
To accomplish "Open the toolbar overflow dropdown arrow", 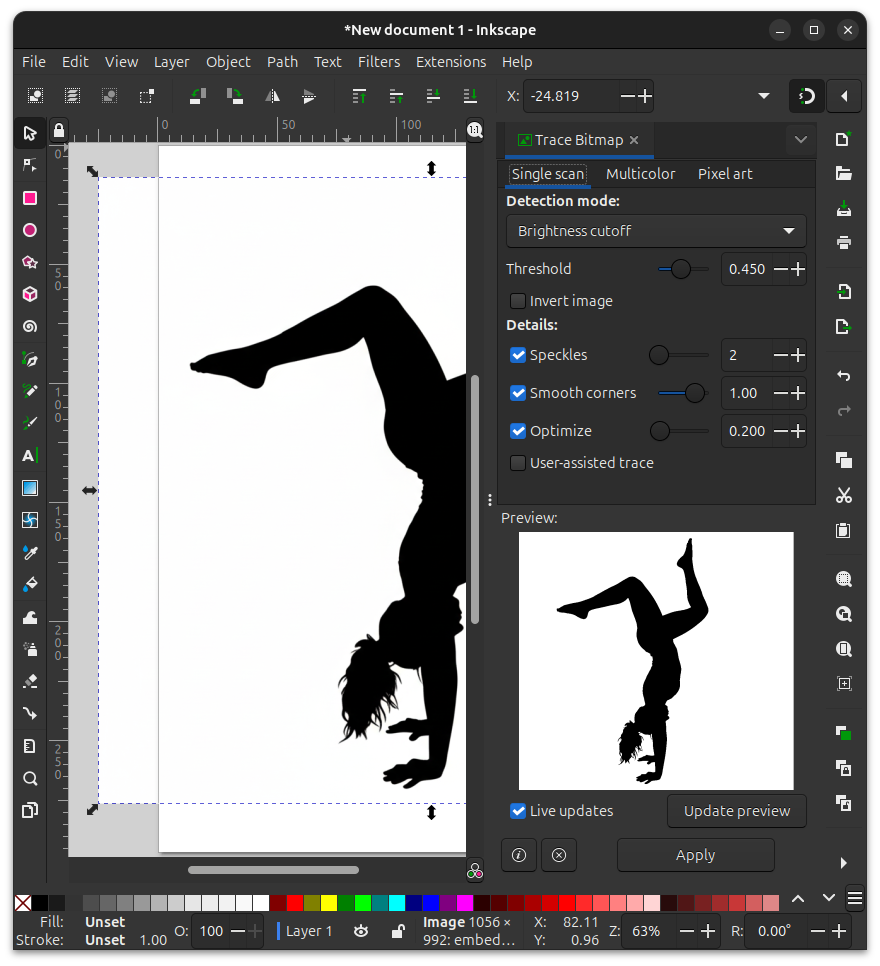I will click(764, 96).
